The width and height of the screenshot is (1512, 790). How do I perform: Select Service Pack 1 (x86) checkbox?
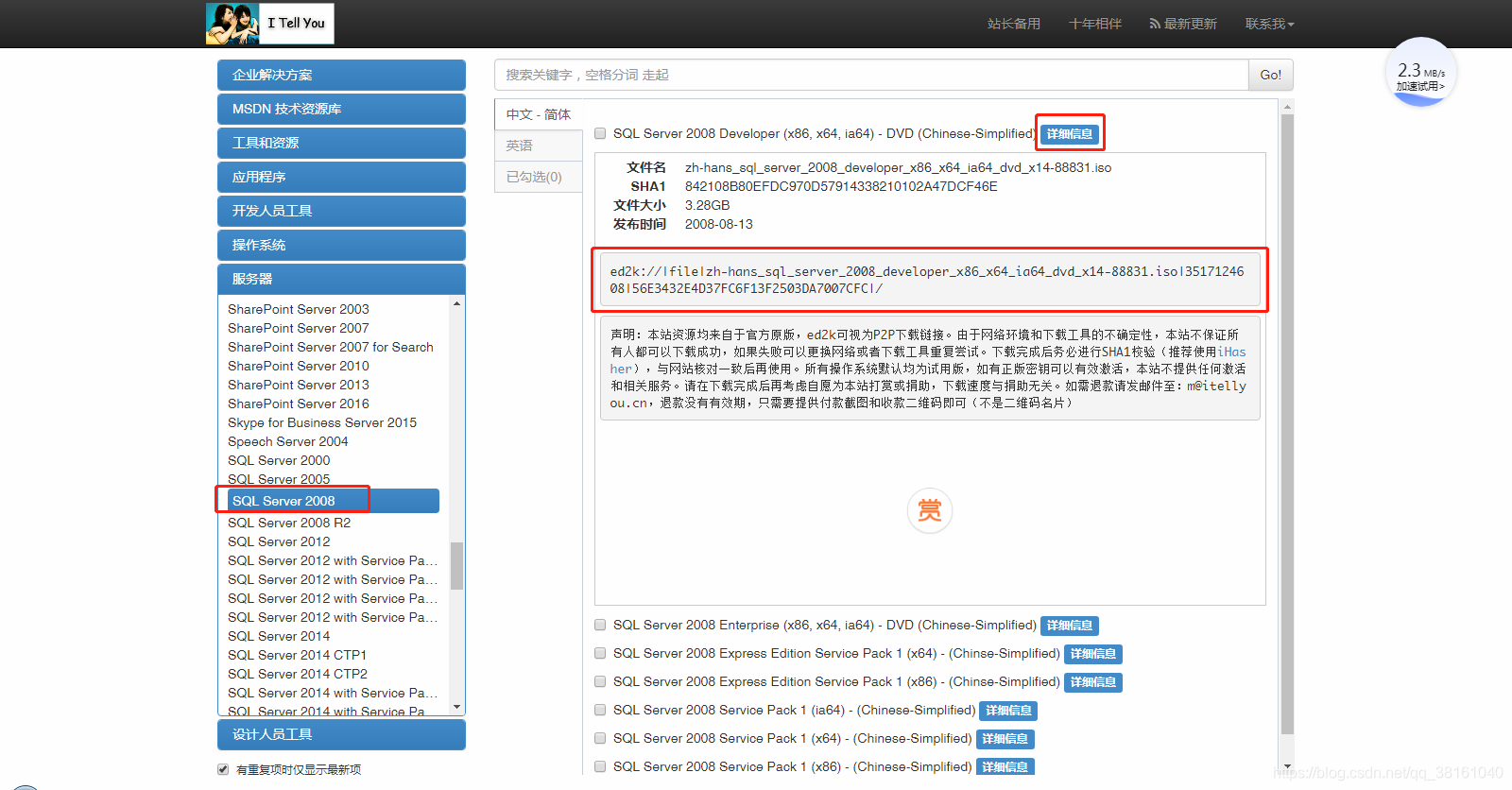[x=600, y=766]
